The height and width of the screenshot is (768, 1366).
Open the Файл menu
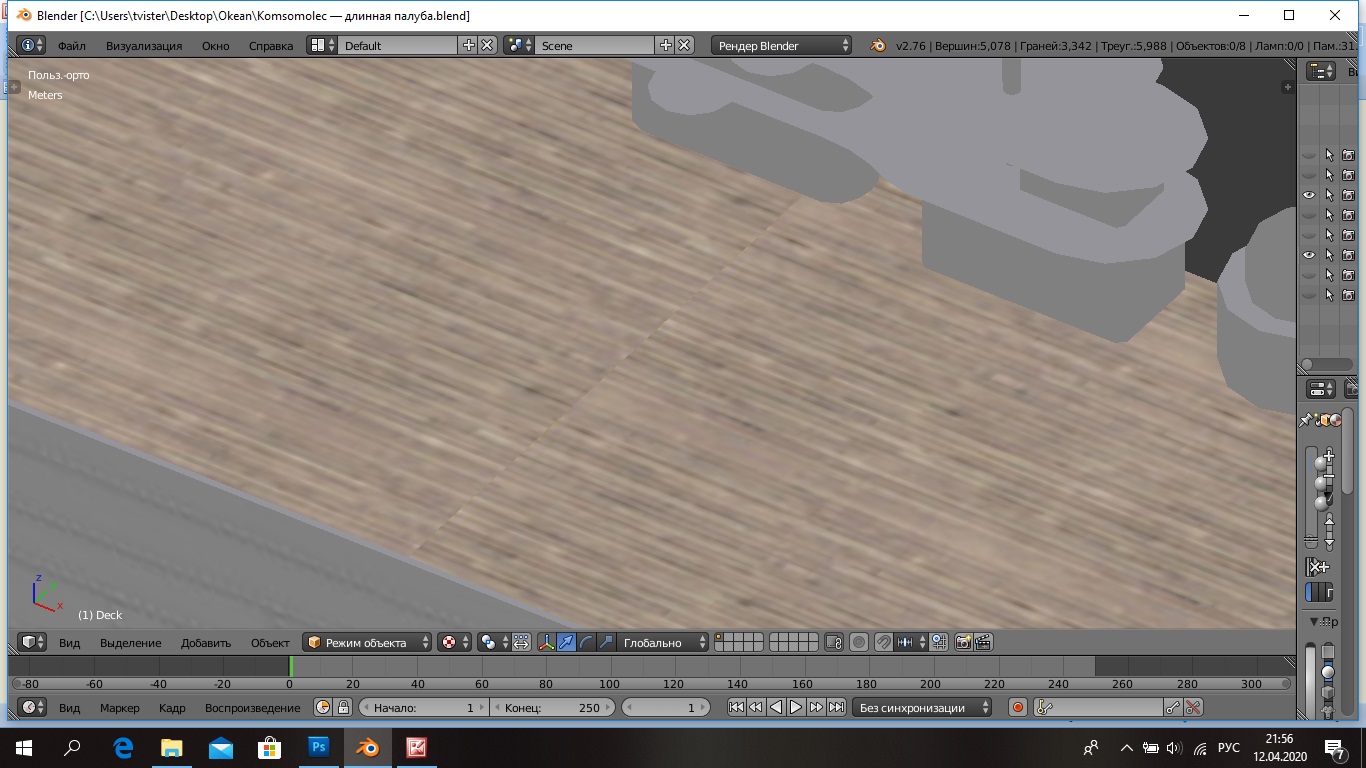(x=71, y=46)
